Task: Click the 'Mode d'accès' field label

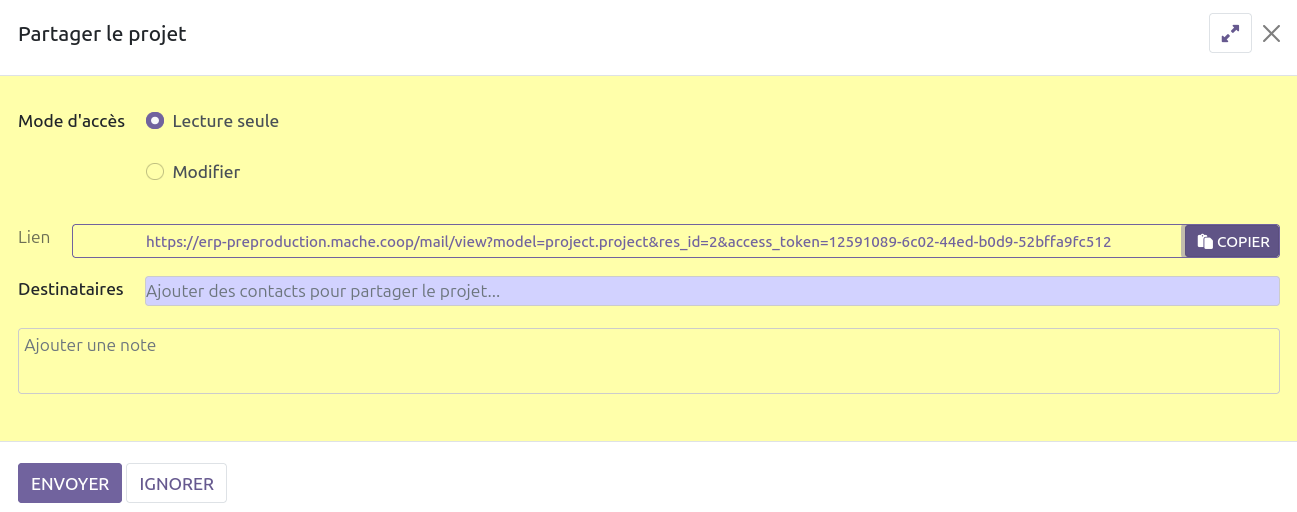Action: point(72,121)
